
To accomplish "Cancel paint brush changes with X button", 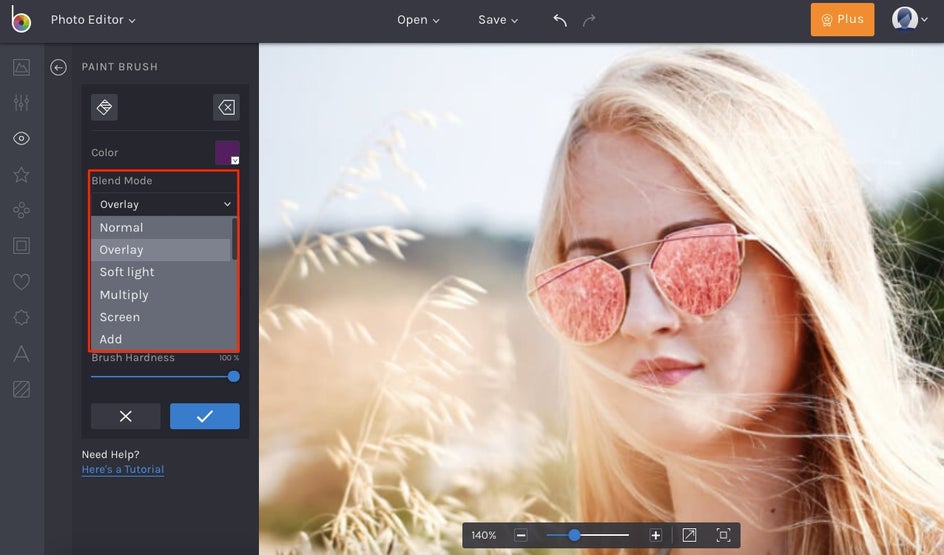I will pyautogui.click(x=126, y=416).
